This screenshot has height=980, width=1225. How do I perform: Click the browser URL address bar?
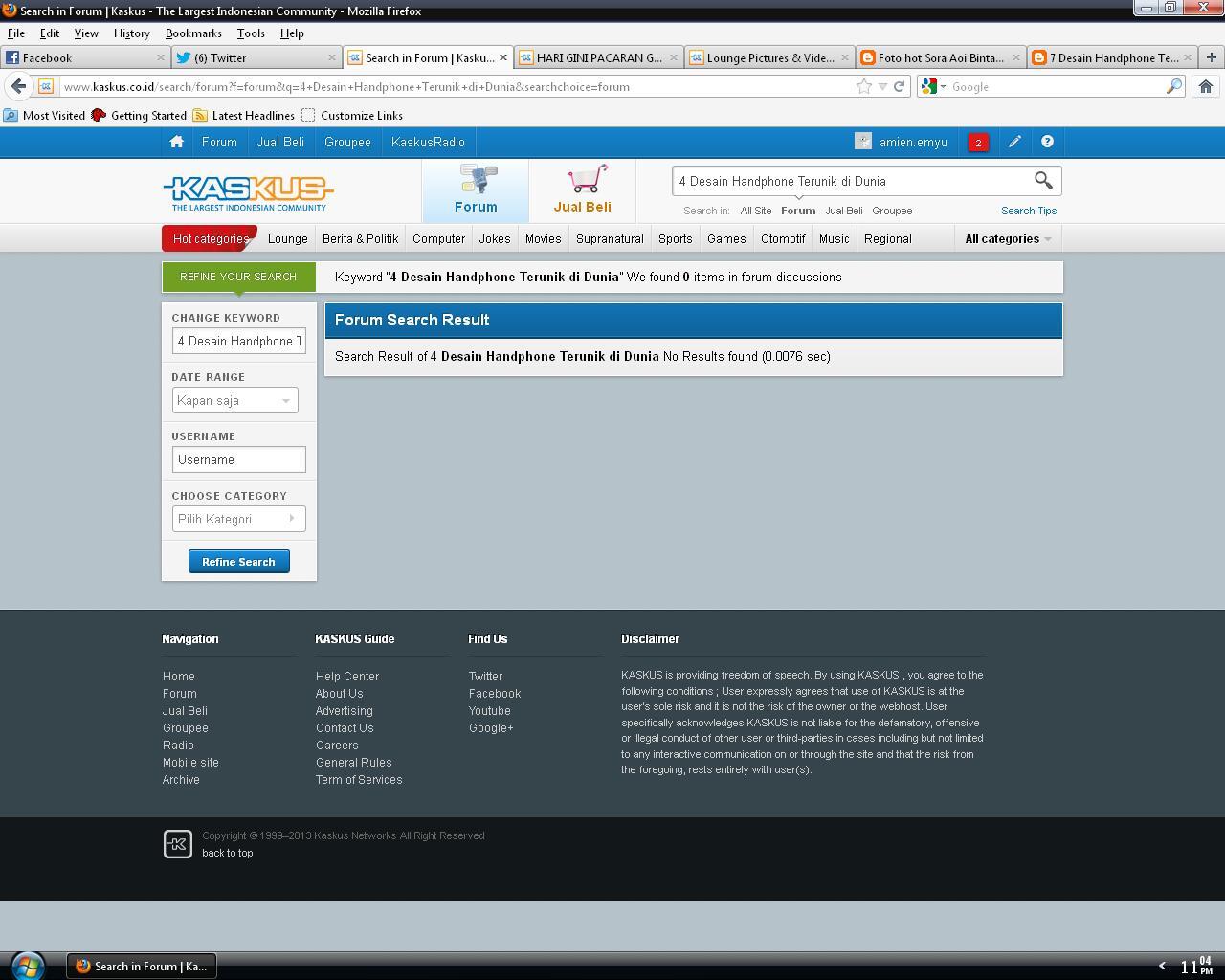455,86
